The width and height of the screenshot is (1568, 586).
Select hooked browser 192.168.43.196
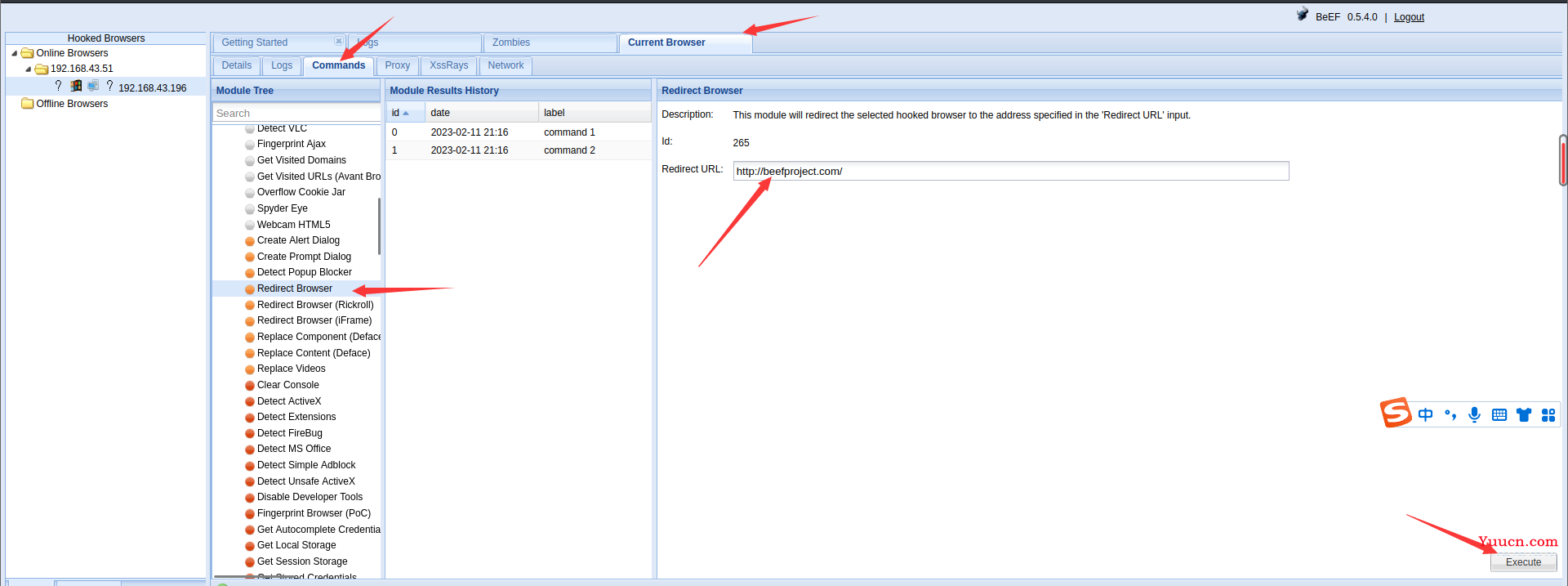[x=153, y=87]
